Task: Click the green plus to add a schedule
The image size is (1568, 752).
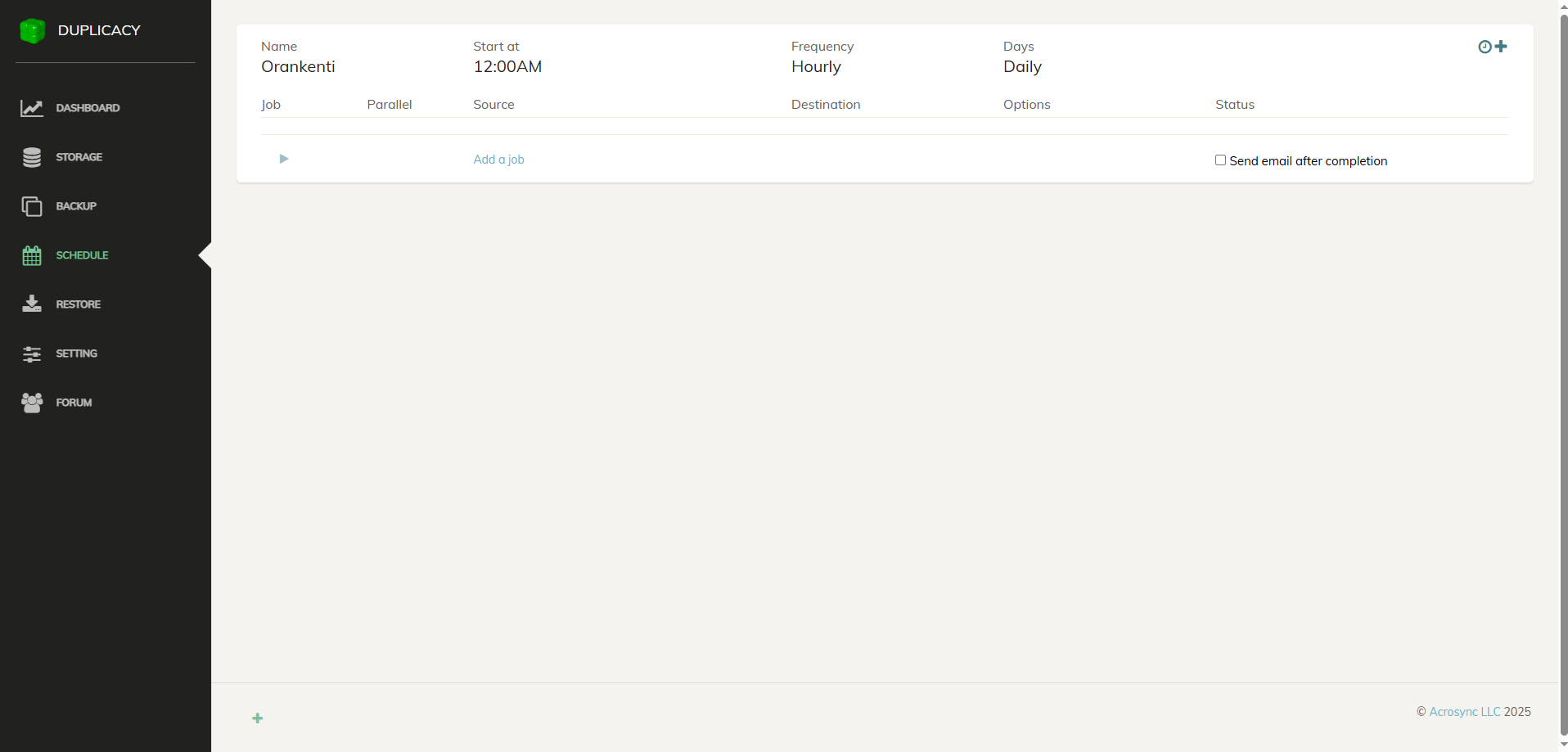Action: (x=257, y=718)
